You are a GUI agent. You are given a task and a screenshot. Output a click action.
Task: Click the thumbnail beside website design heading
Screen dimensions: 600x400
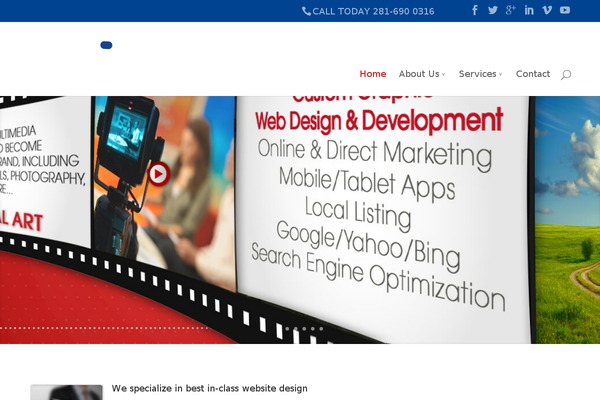pos(67,392)
